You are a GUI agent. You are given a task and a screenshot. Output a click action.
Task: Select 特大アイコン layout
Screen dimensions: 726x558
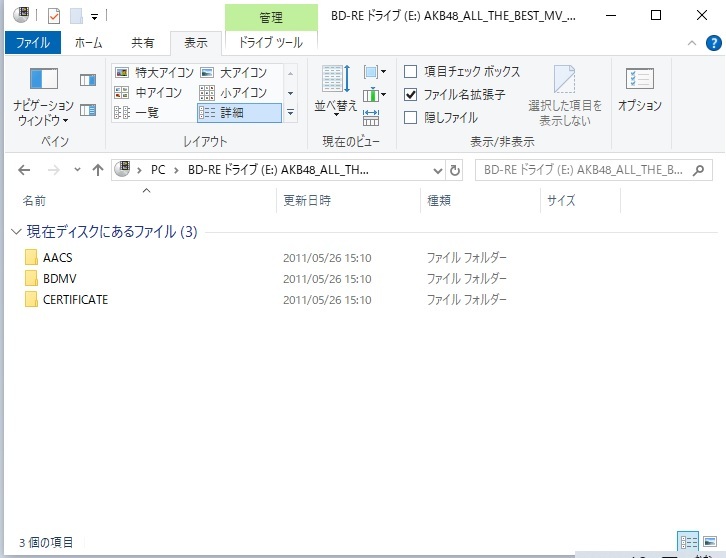pyautogui.click(x=154, y=73)
